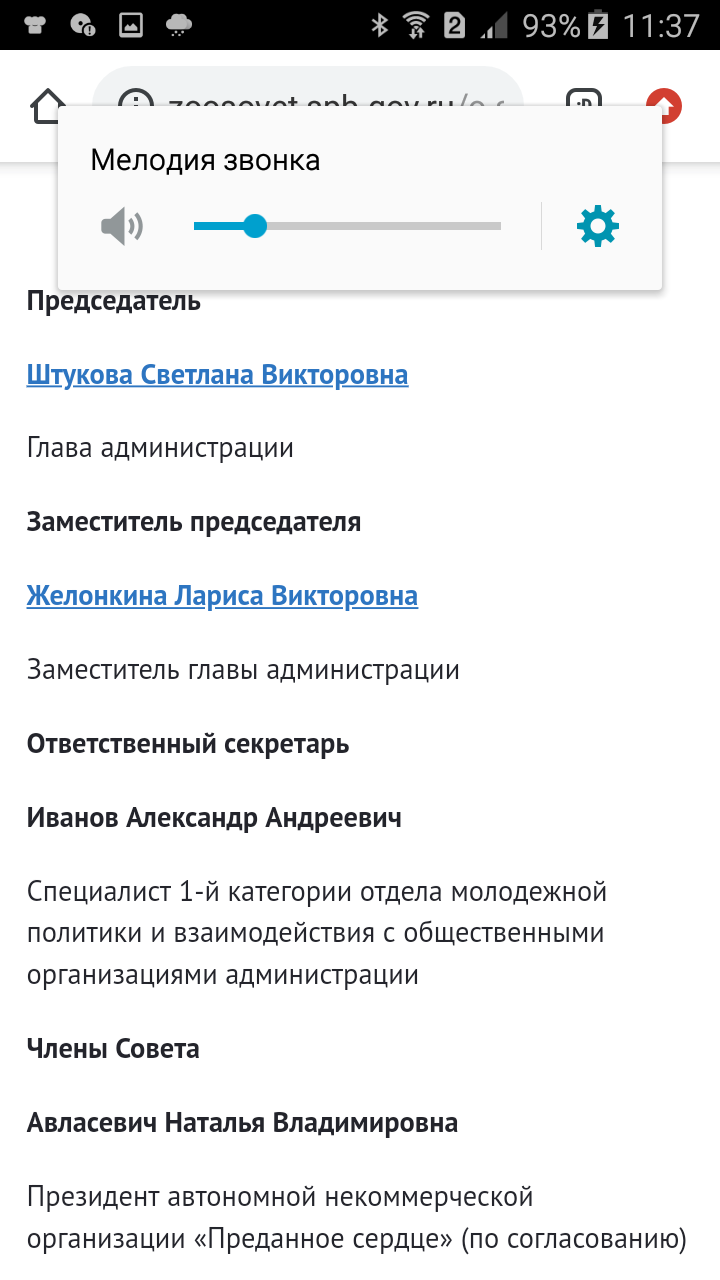Set ringtone volume on slider track

(347, 227)
